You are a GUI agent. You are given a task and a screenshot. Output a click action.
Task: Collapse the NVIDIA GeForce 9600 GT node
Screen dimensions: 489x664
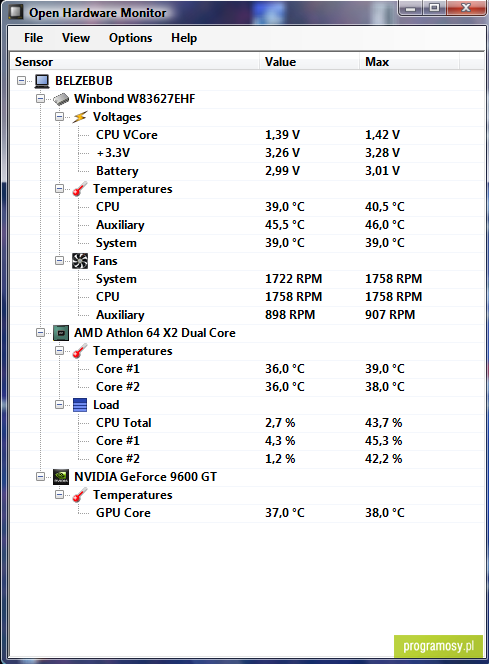point(40,476)
